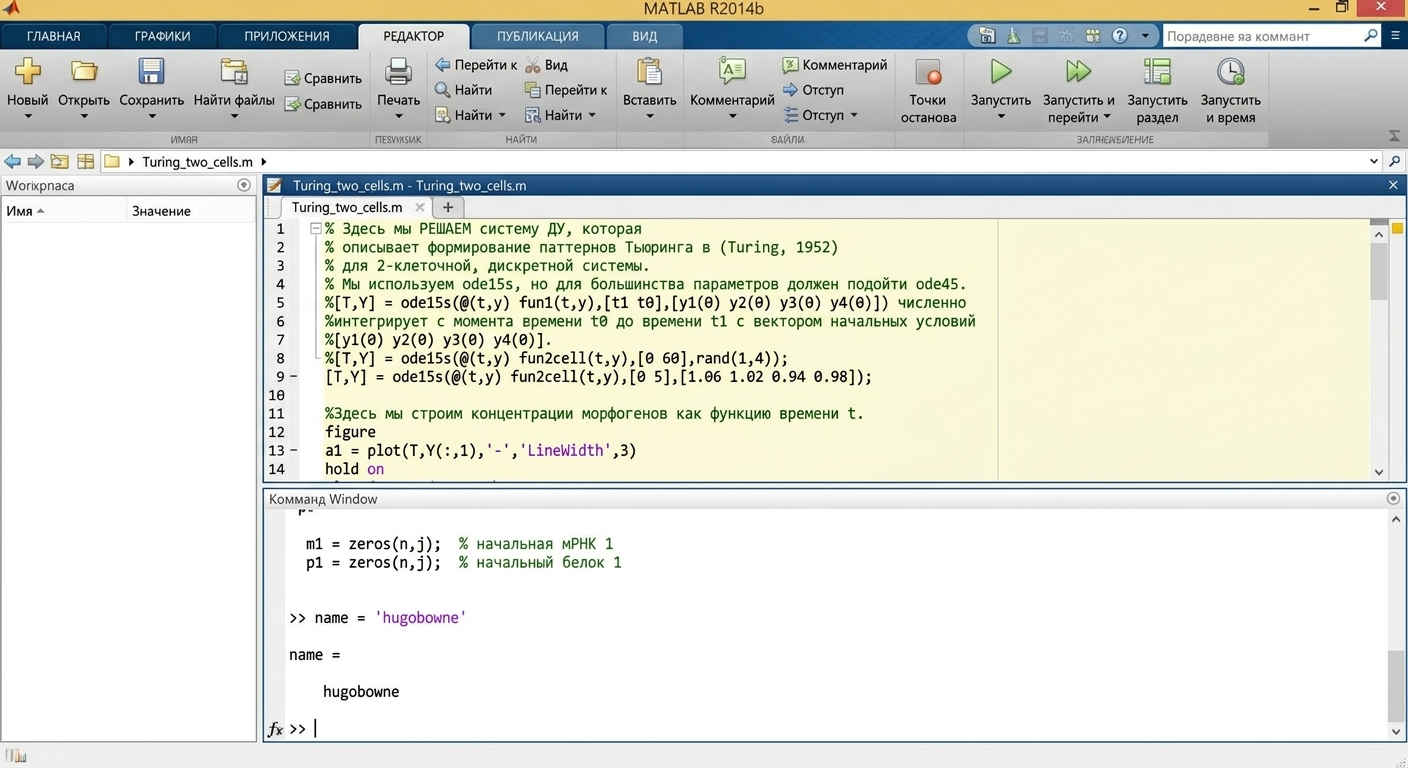
Task: Click the flask icon in the quick access toolbar
Action: coord(1013,36)
